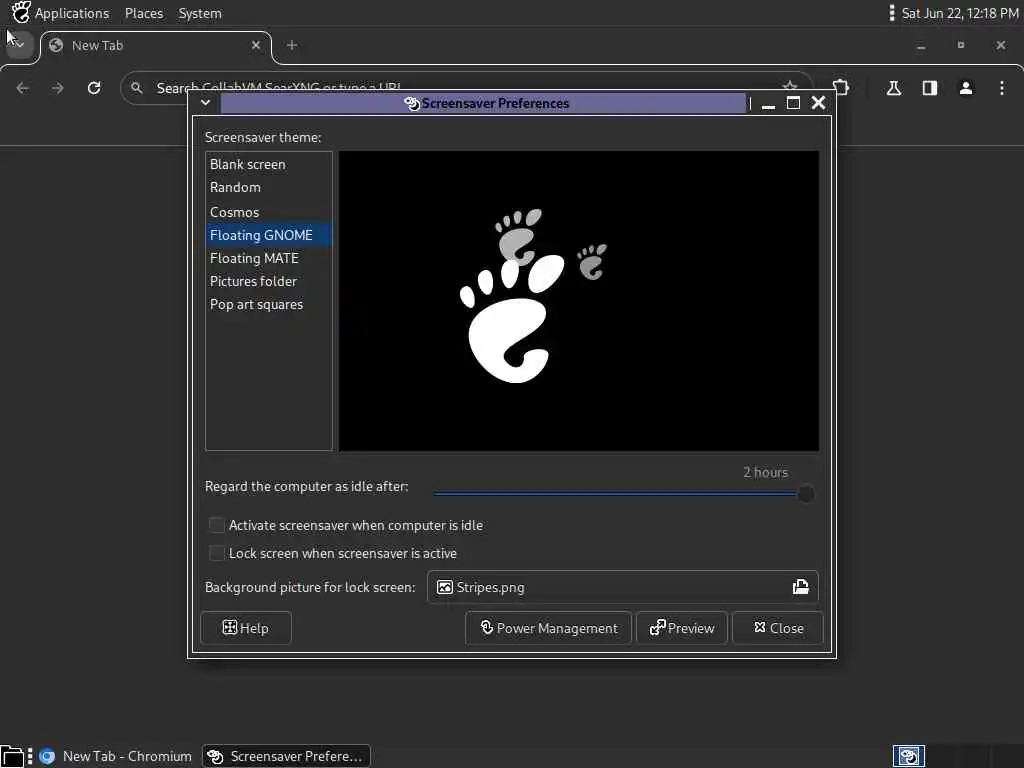This screenshot has height=768, width=1024.
Task: Open a new Chromium tab
Action: tap(292, 45)
